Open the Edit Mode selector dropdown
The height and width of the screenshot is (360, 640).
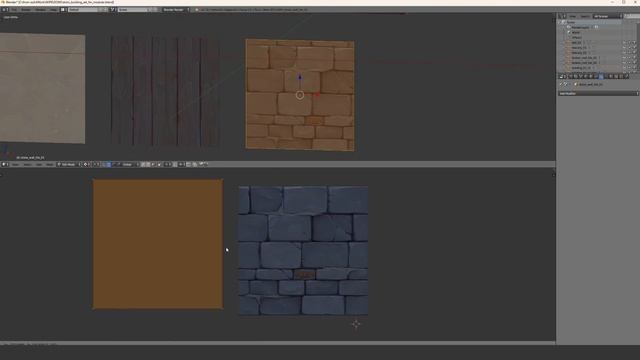(68, 164)
